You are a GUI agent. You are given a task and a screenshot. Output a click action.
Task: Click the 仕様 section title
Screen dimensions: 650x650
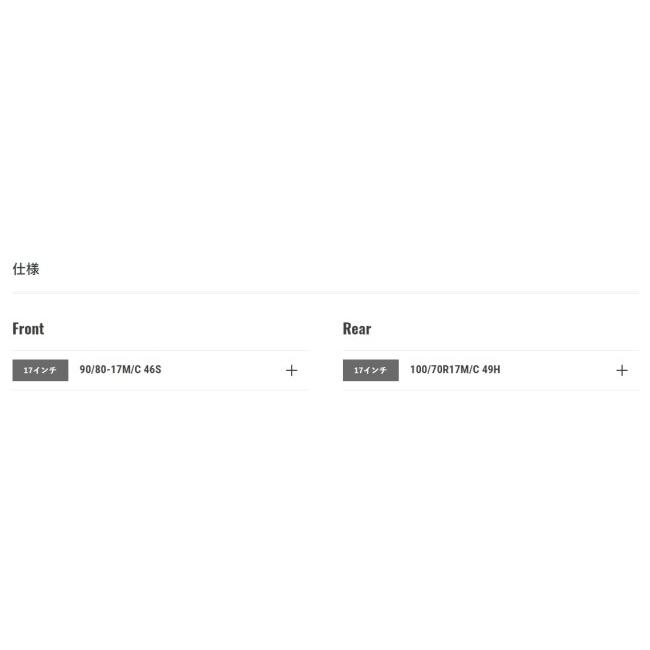tap(26, 269)
